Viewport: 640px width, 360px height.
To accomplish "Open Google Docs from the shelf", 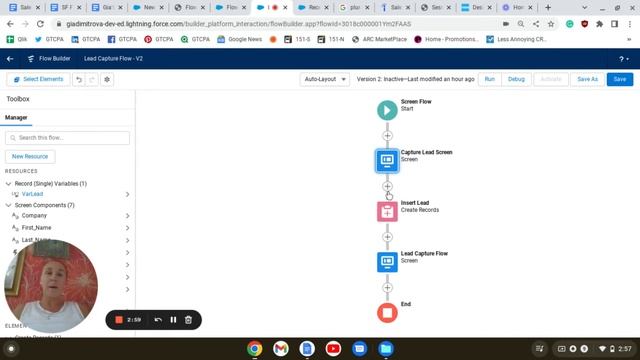I will pos(307,349).
